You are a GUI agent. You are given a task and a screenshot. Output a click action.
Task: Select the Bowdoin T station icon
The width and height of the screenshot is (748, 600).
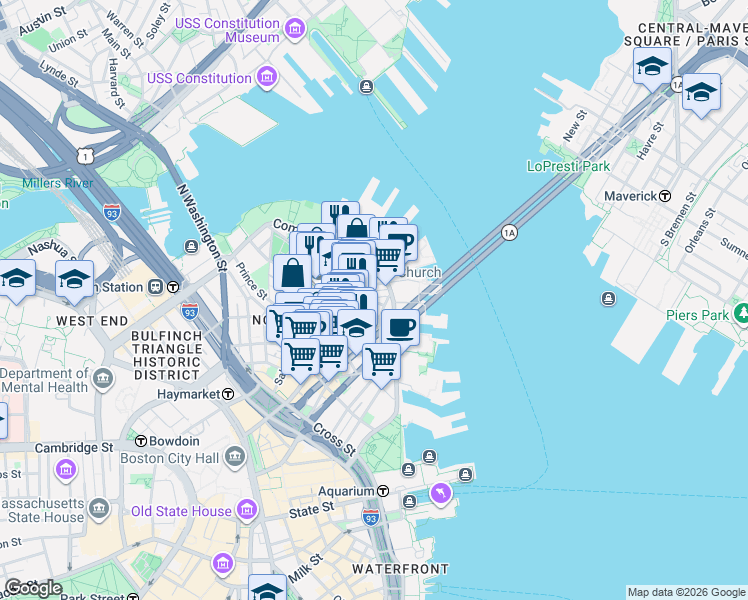coord(141,441)
